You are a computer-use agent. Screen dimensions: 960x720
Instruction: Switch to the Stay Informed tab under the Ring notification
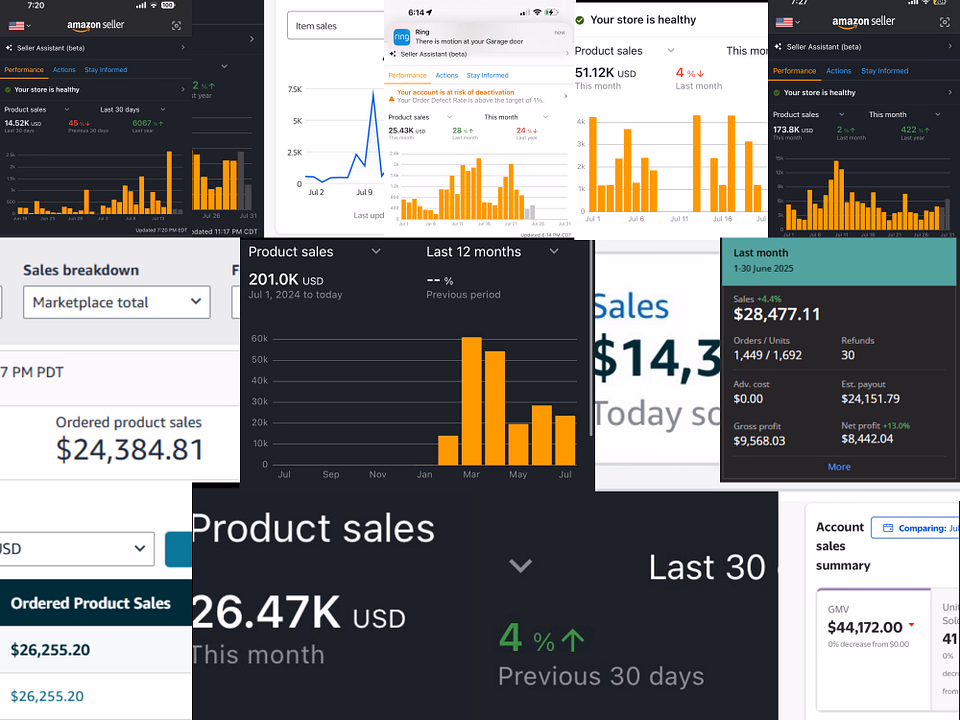(x=487, y=75)
